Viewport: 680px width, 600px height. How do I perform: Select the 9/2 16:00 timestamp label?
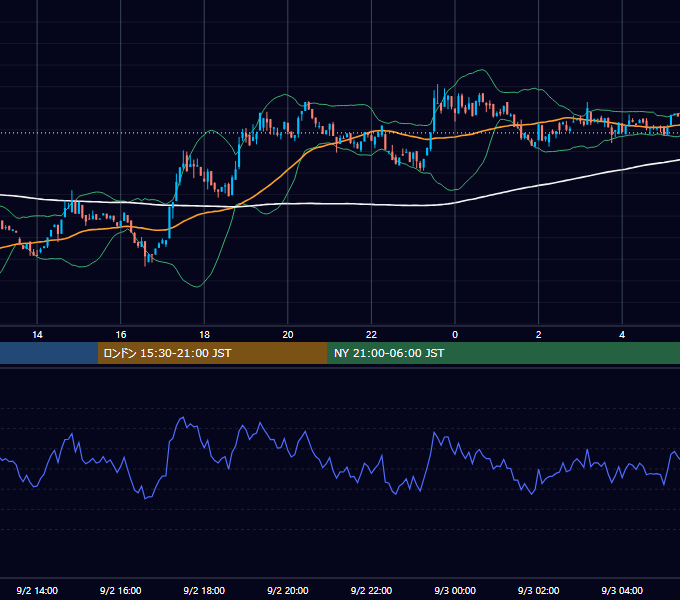click(x=121, y=590)
